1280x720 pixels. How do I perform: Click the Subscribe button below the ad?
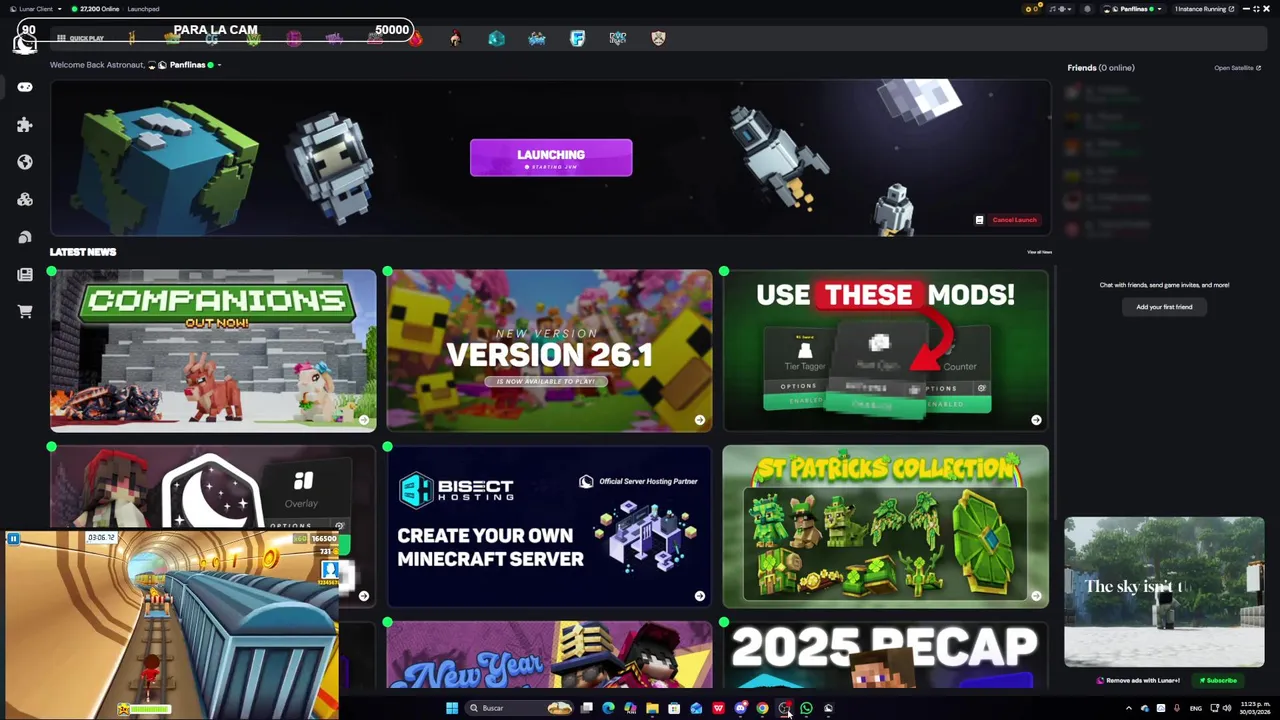tap(1218, 680)
